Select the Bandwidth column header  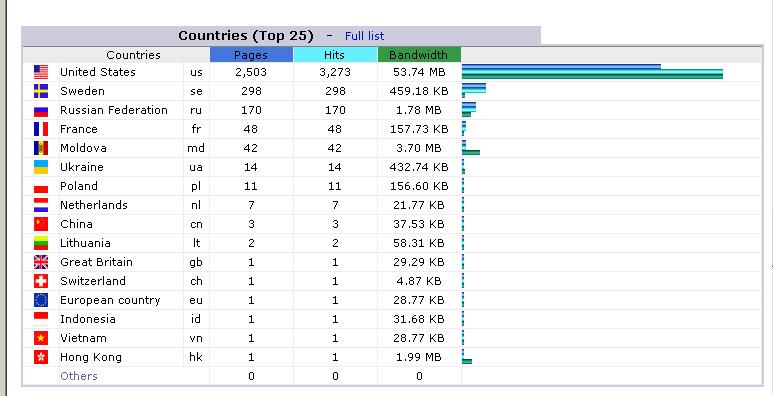pos(419,55)
